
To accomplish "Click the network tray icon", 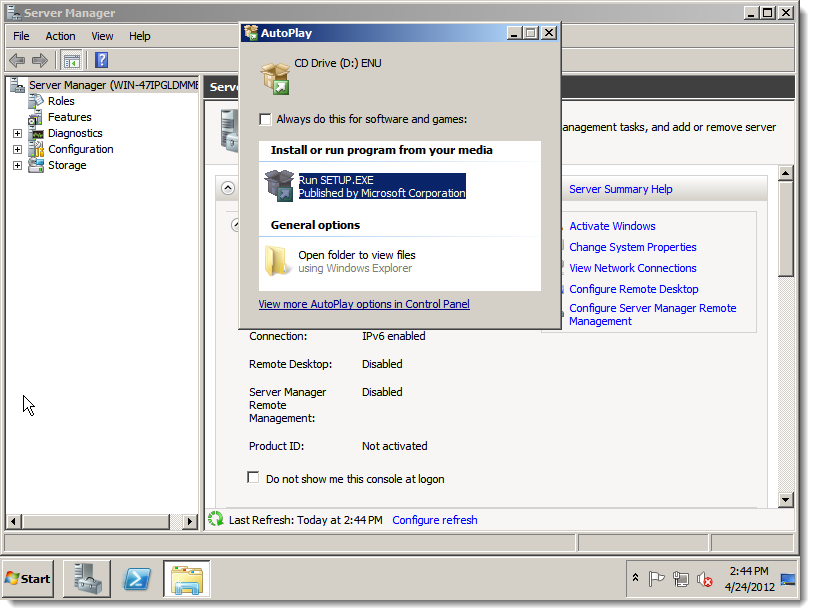I will tap(680, 579).
